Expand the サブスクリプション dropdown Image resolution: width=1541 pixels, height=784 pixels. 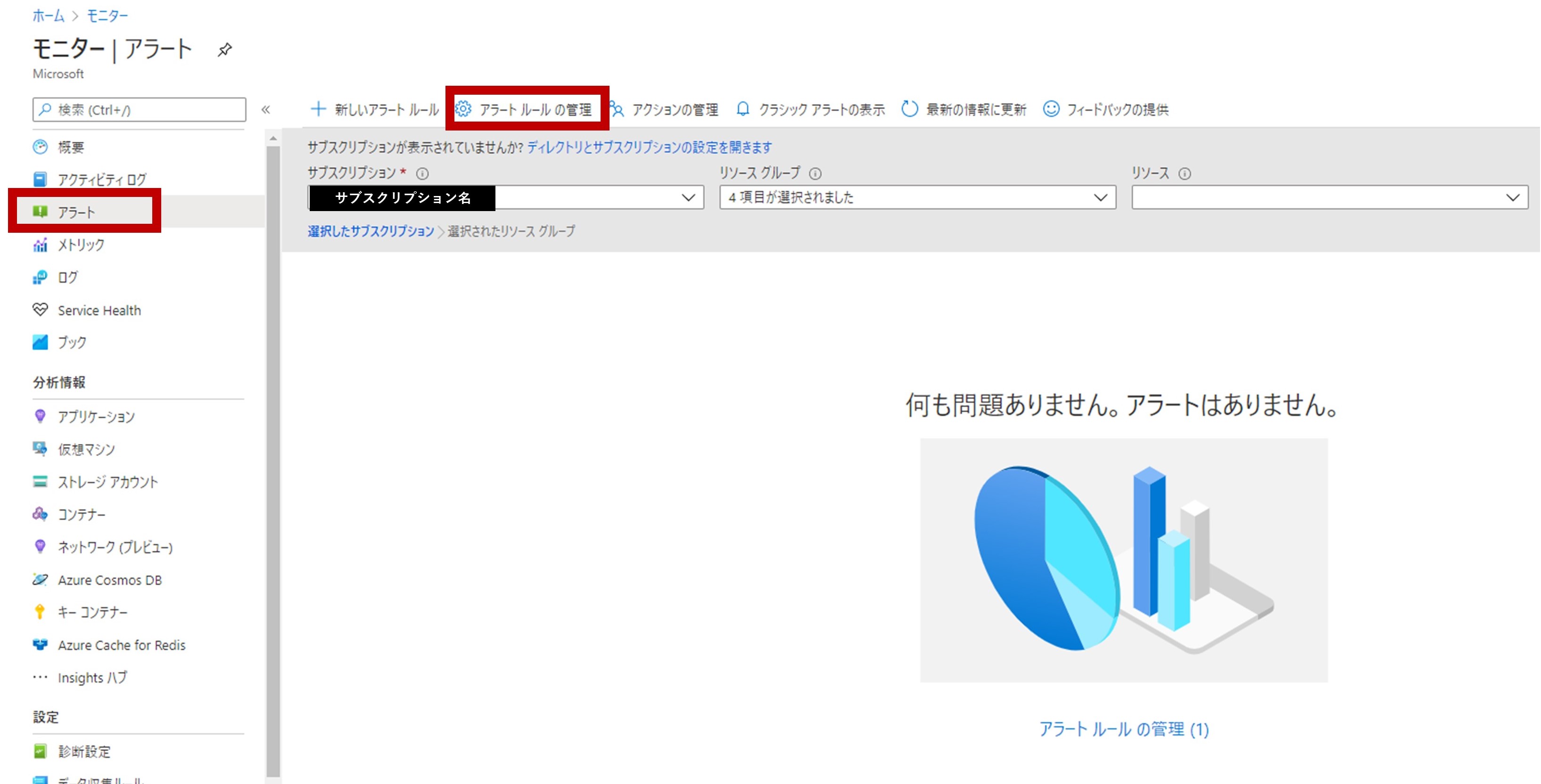click(688, 197)
